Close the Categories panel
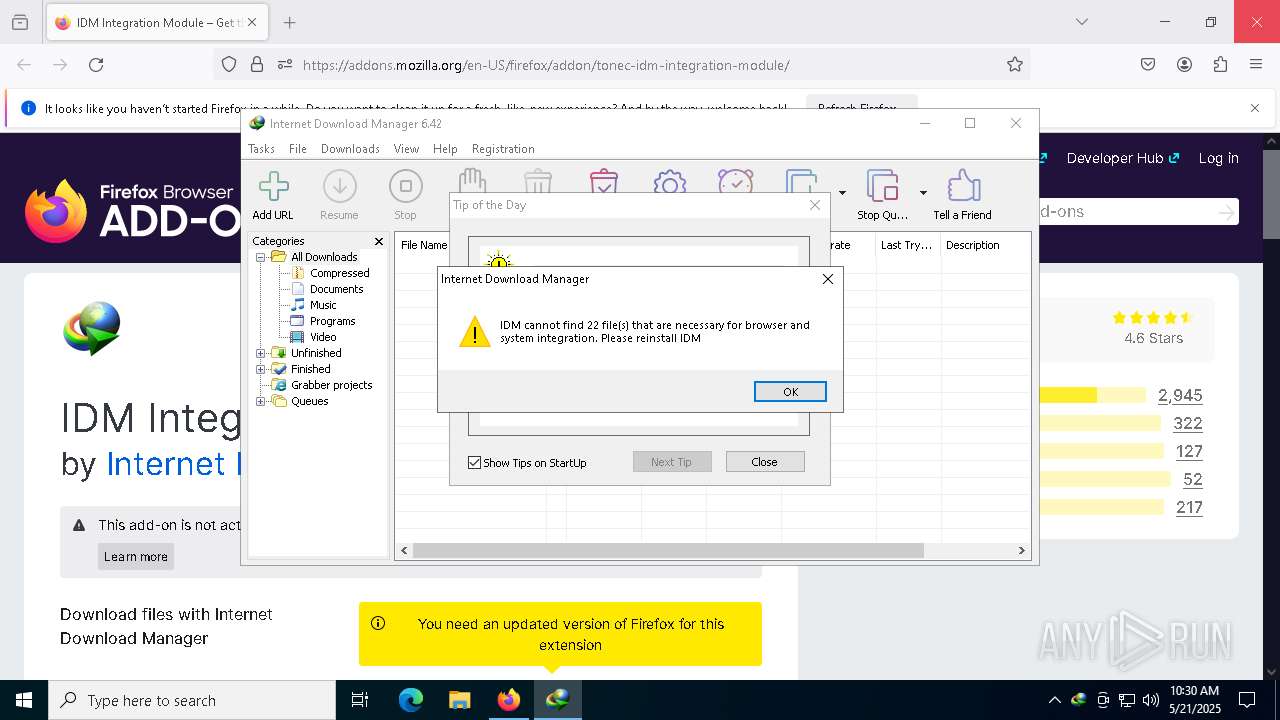Viewport: 1280px width, 720px height. (x=379, y=241)
